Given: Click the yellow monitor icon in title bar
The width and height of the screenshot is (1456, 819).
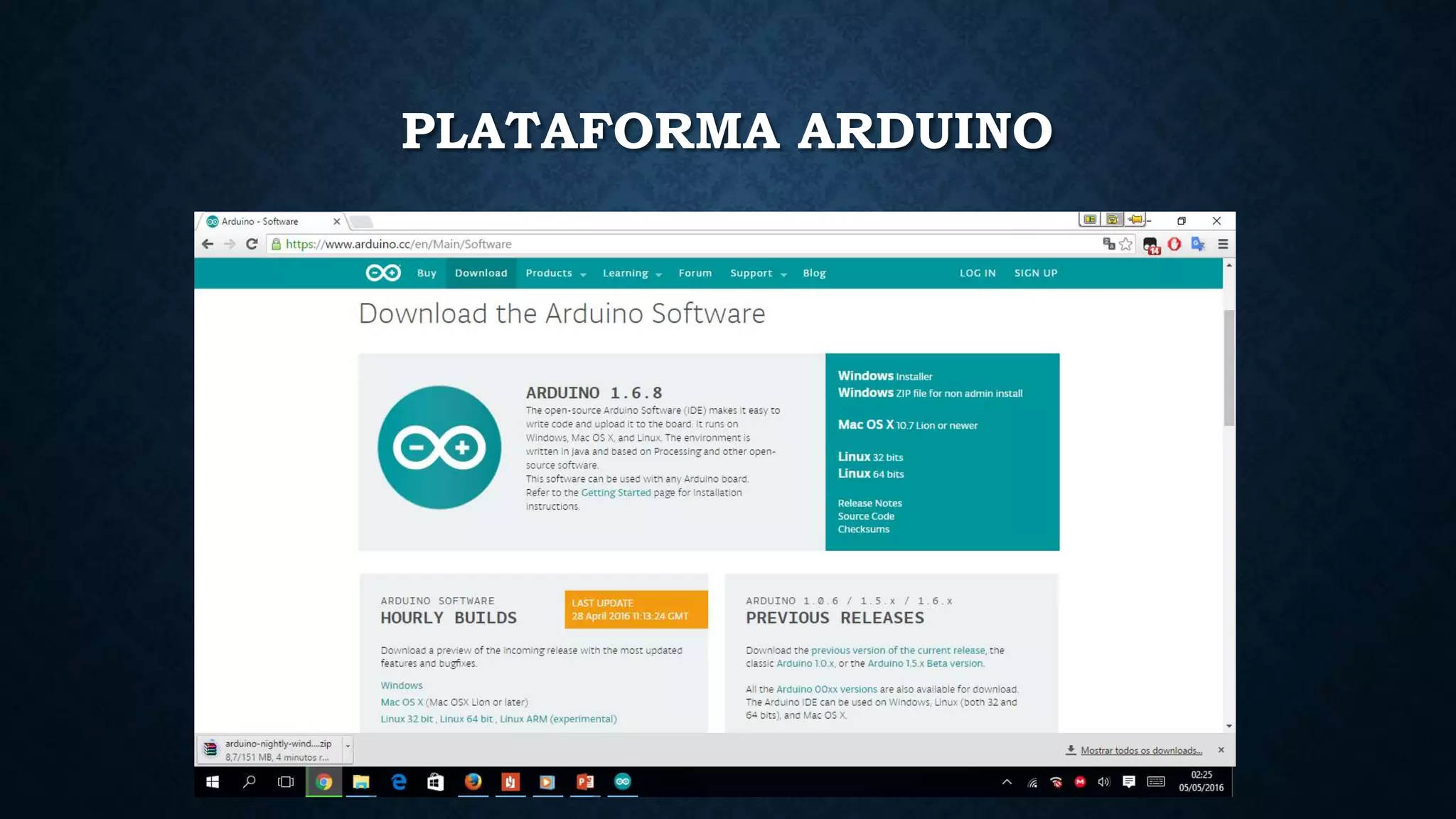Looking at the screenshot, I should (x=1113, y=220).
